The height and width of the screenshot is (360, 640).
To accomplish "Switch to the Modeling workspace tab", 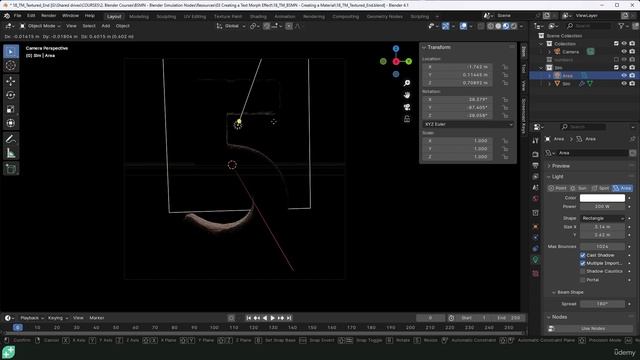I will pos(139,17).
